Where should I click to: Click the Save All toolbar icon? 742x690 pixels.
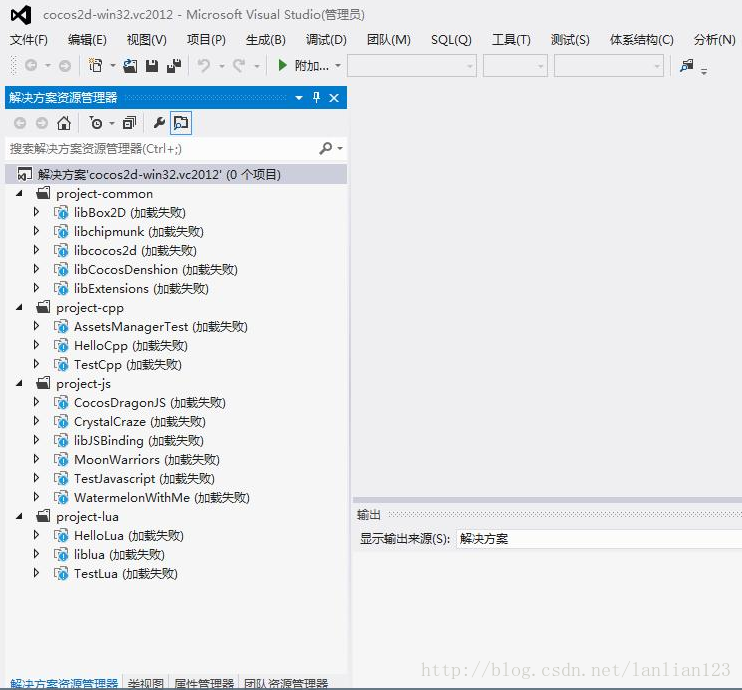(x=174, y=65)
